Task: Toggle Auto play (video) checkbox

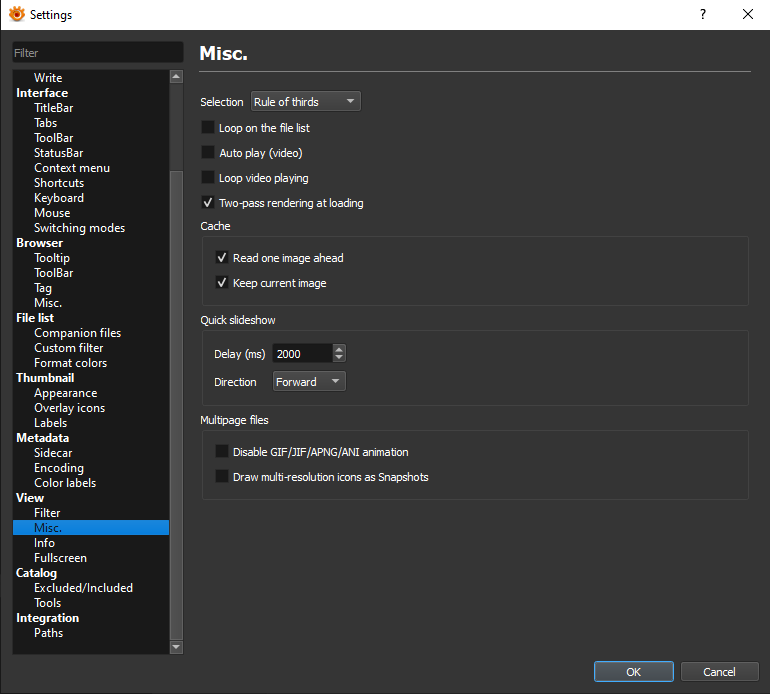Action: click(208, 153)
